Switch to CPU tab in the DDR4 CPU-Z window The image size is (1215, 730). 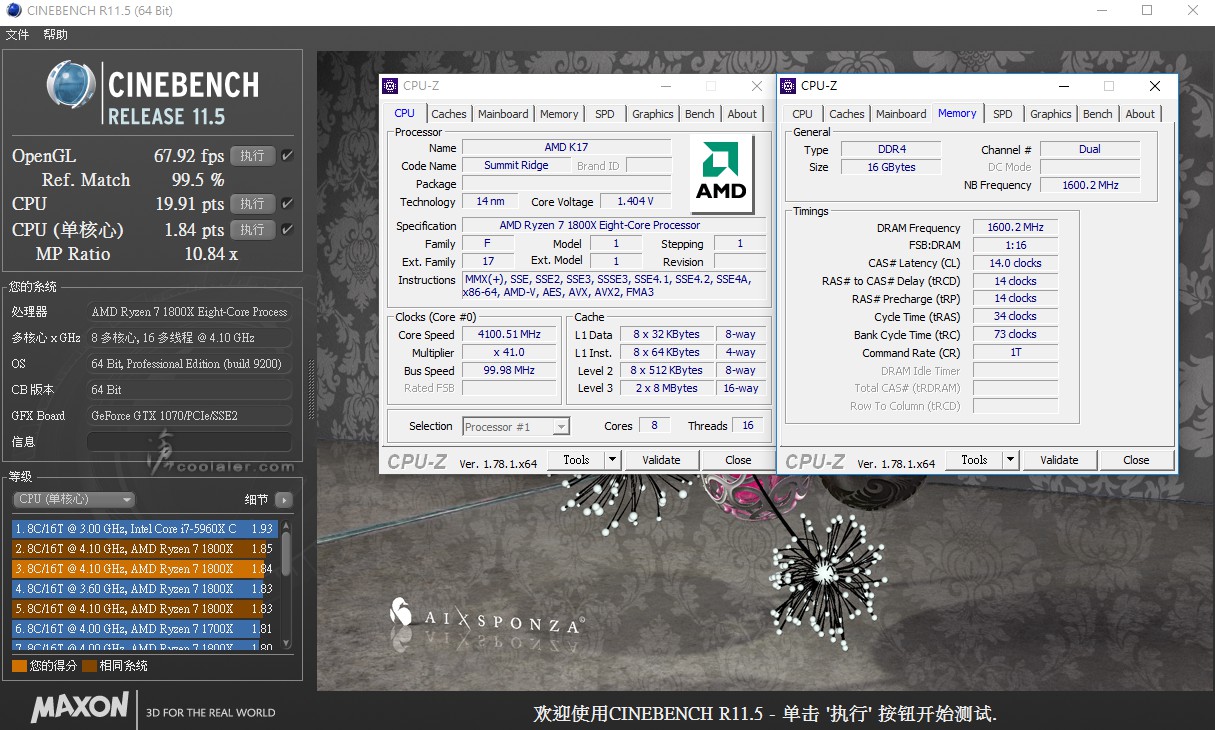coord(803,114)
